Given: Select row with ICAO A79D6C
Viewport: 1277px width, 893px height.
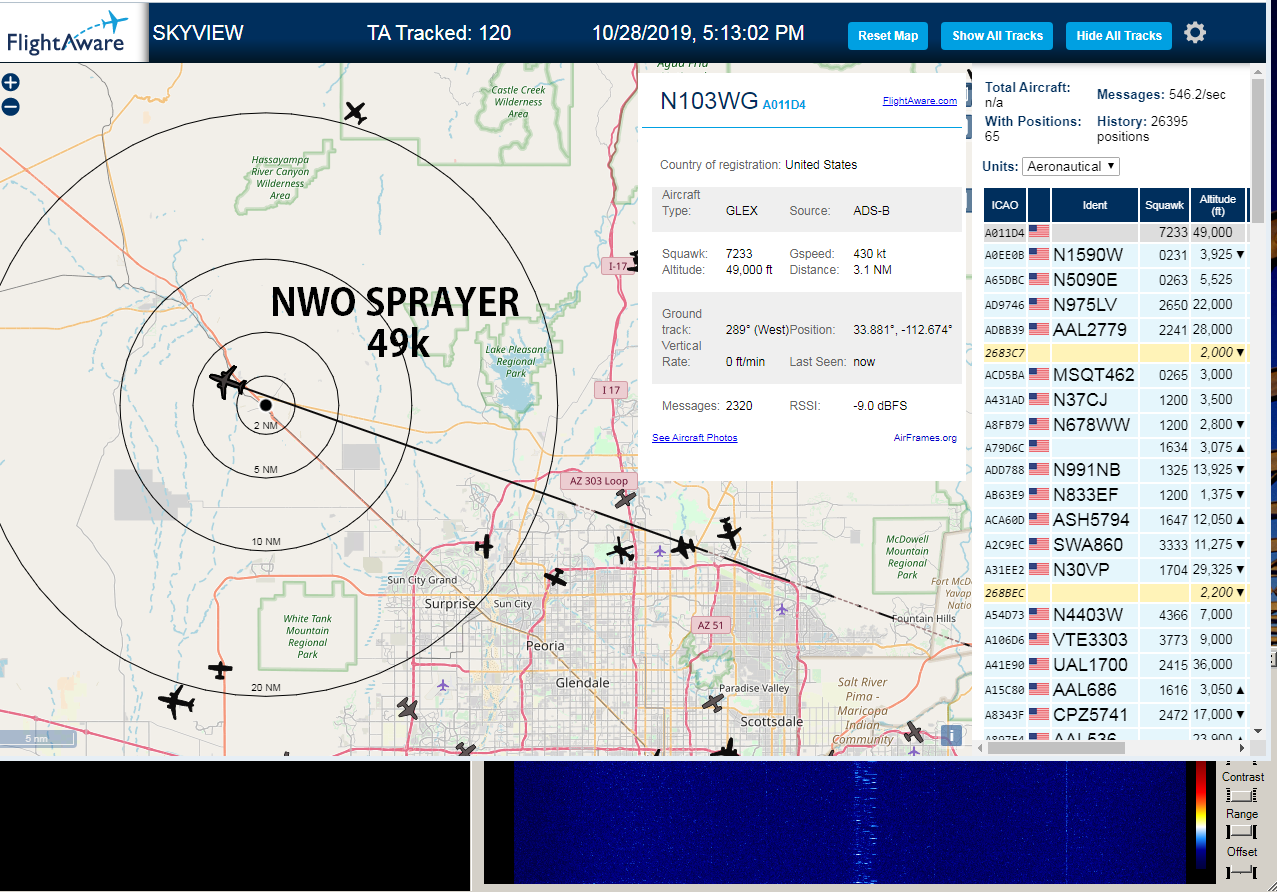Looking at the screenshot, I should tap(1115, 447).
